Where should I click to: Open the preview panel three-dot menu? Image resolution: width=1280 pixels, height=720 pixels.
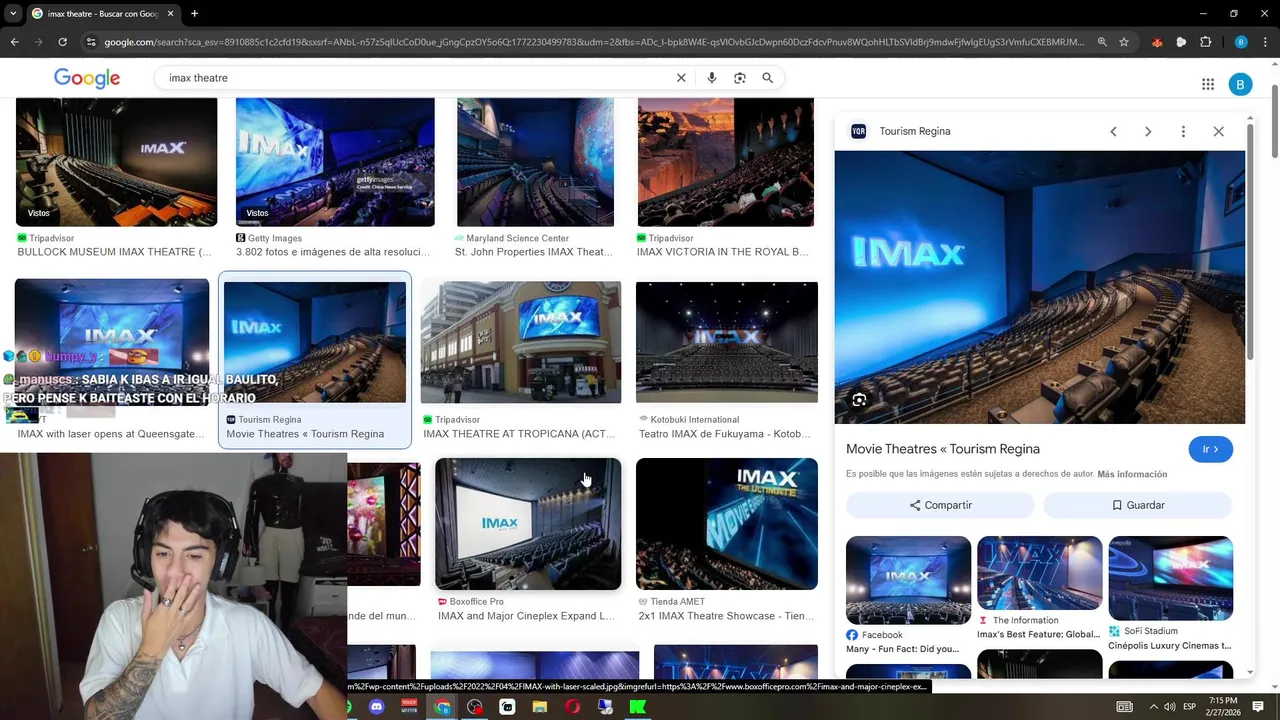1183,132
